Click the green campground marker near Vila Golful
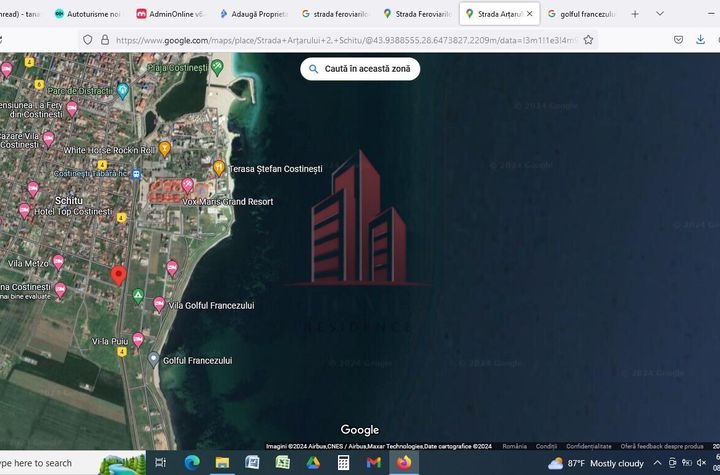Viewport: 720px width, 475px height. click(138, 295)
